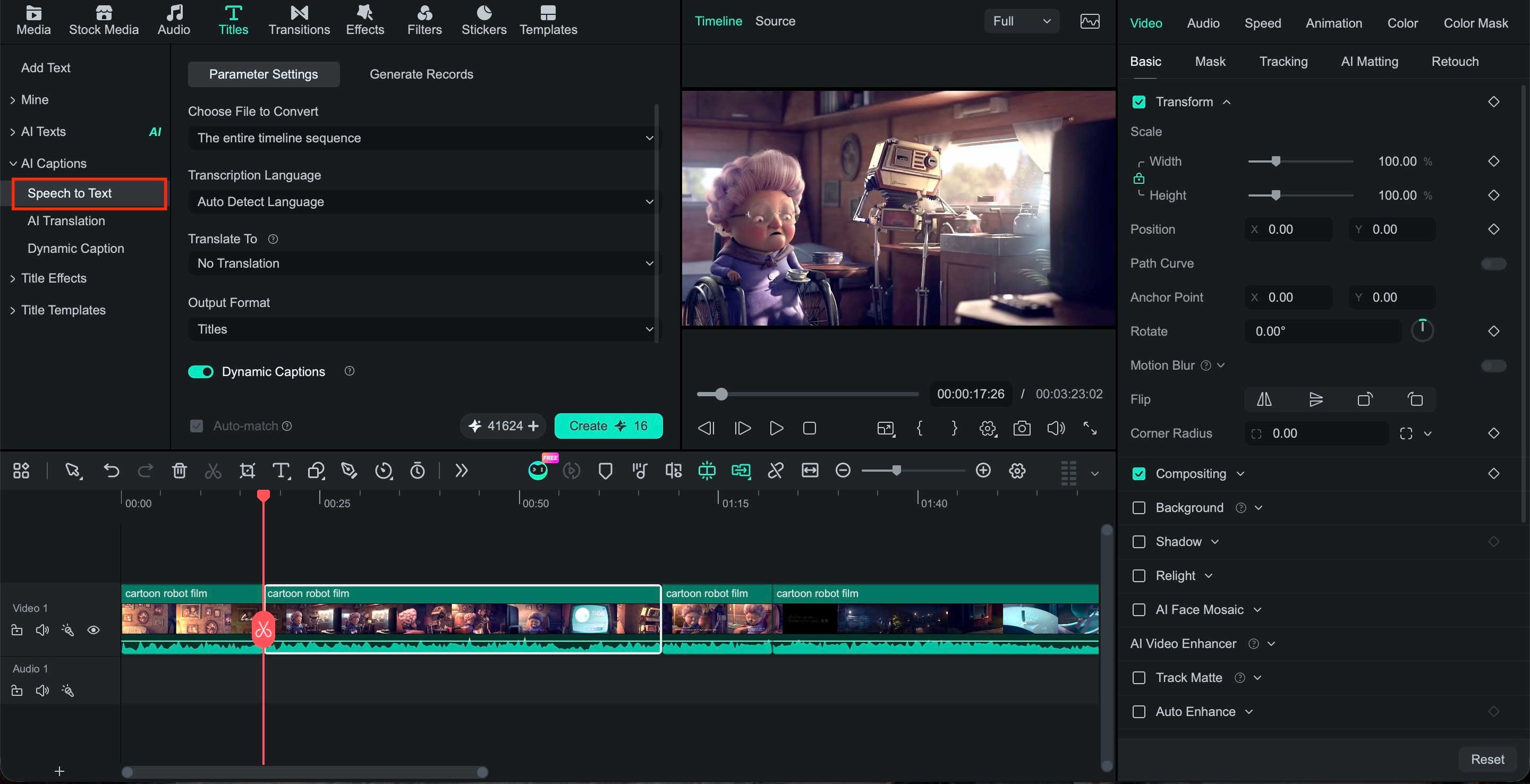Click the AI copilot robot icon
Image resolution: width=1530 pixels, height=784 pixels.
coord(538,471)
